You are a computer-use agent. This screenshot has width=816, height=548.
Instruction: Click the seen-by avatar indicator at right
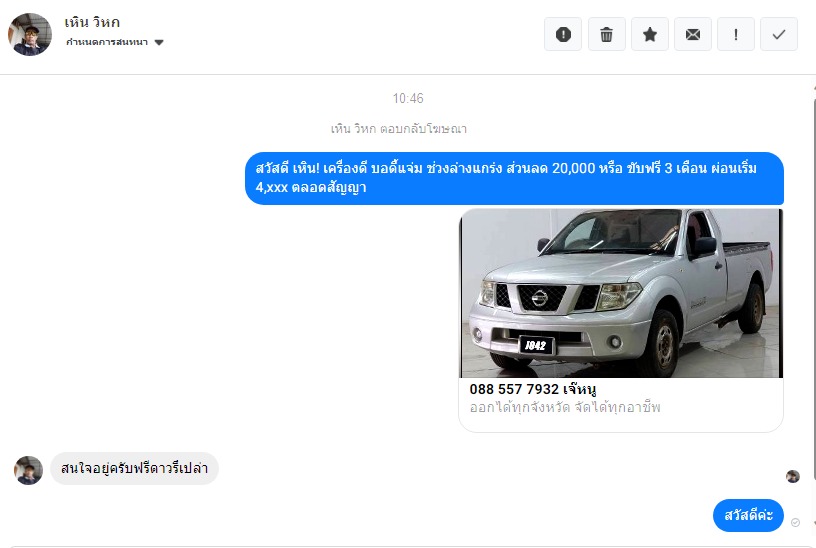pyautogui.click(x=793, y=477)
